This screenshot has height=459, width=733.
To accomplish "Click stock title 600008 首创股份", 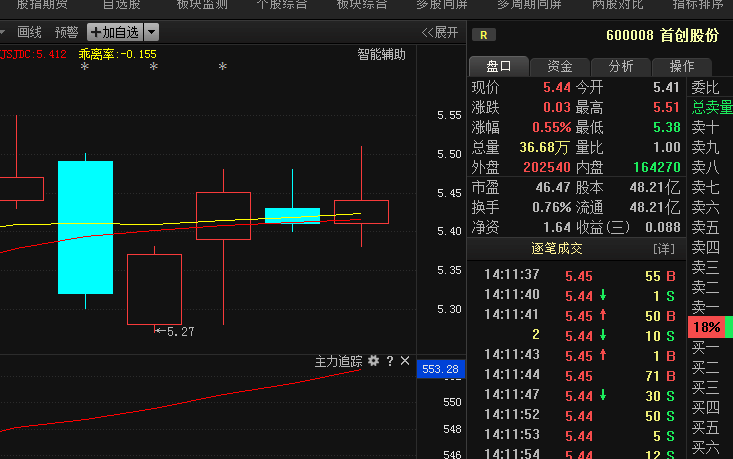I will point(662,35).
